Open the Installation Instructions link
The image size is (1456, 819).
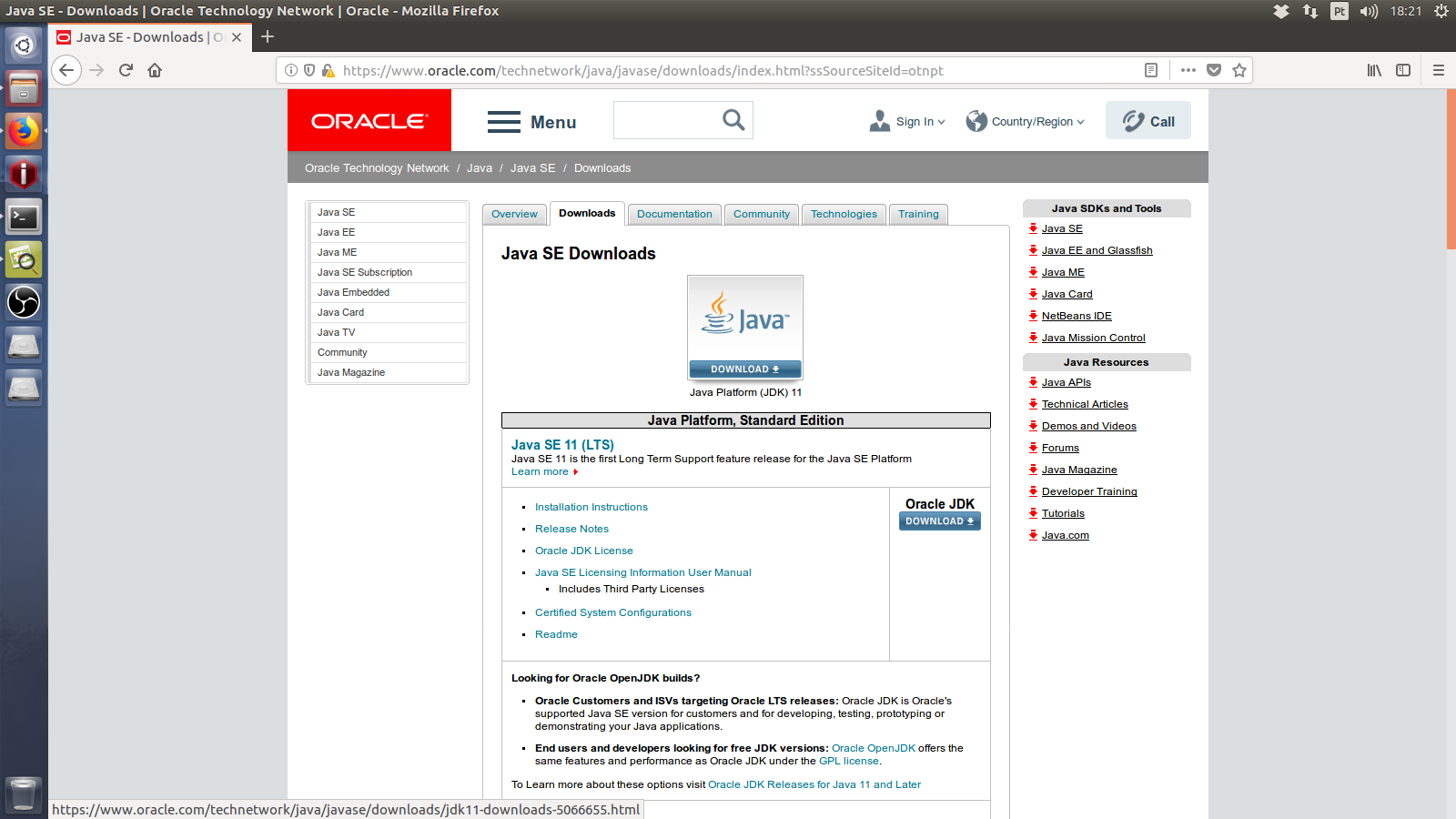pyautogui.click(x=591, y=507)
